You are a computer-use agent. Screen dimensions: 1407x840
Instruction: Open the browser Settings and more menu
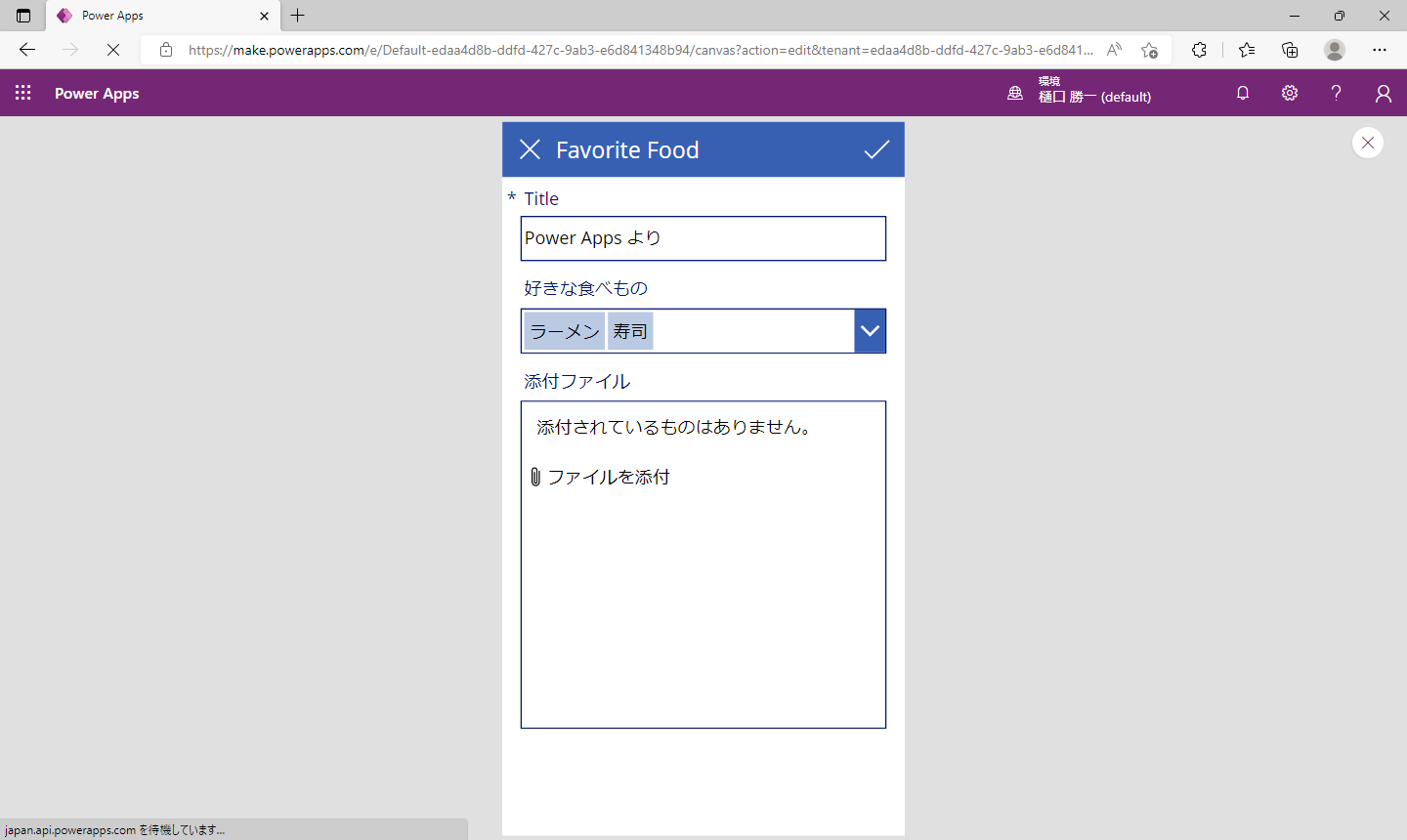(x=1380, y=49)
